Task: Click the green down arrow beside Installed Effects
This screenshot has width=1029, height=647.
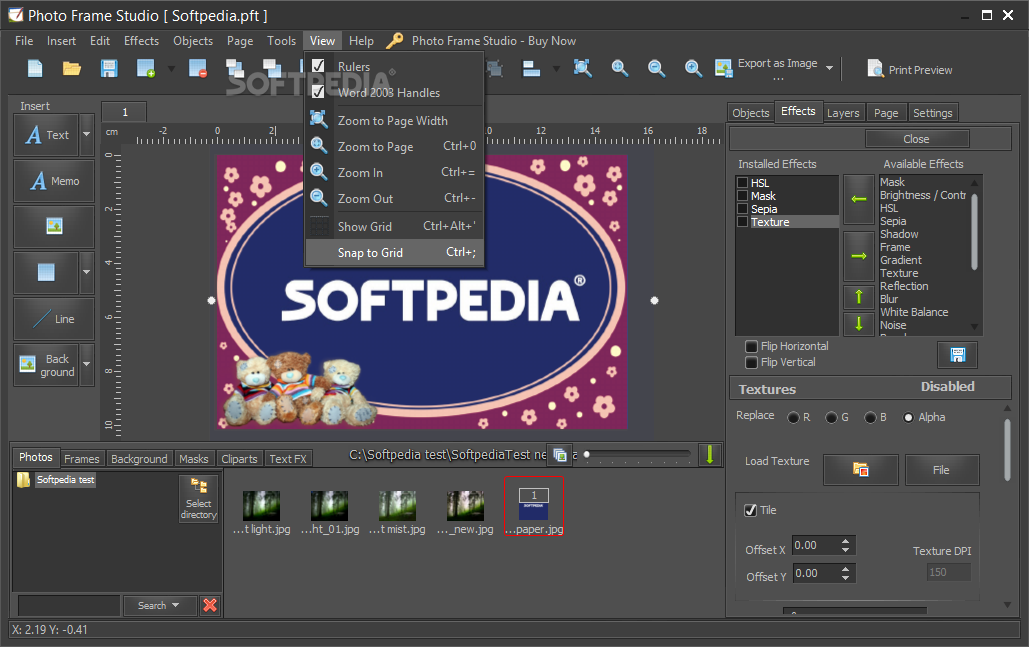Action: click(x=858, y=323)
